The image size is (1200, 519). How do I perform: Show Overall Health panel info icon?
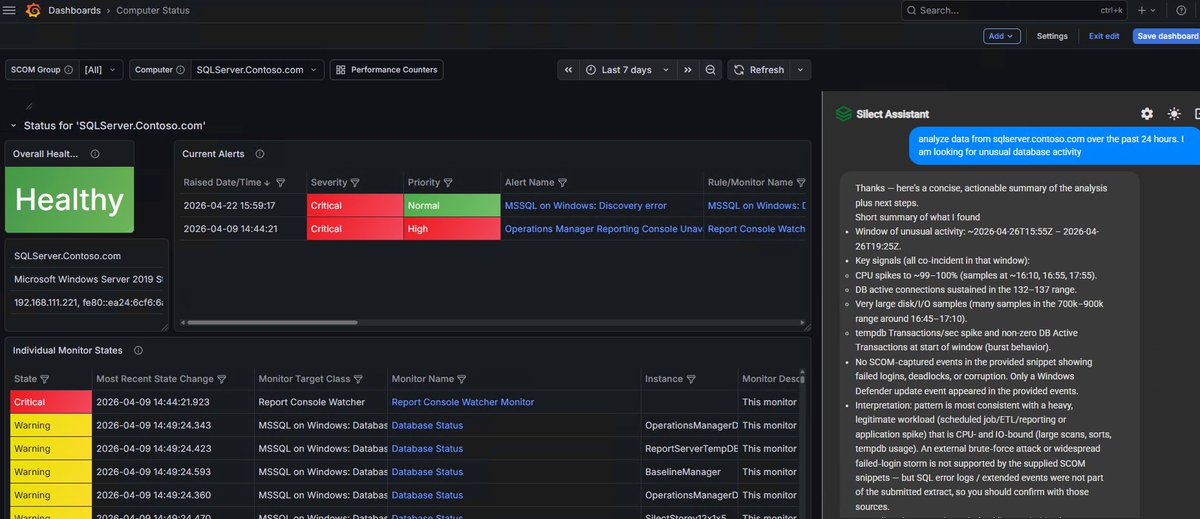point(95,154)
